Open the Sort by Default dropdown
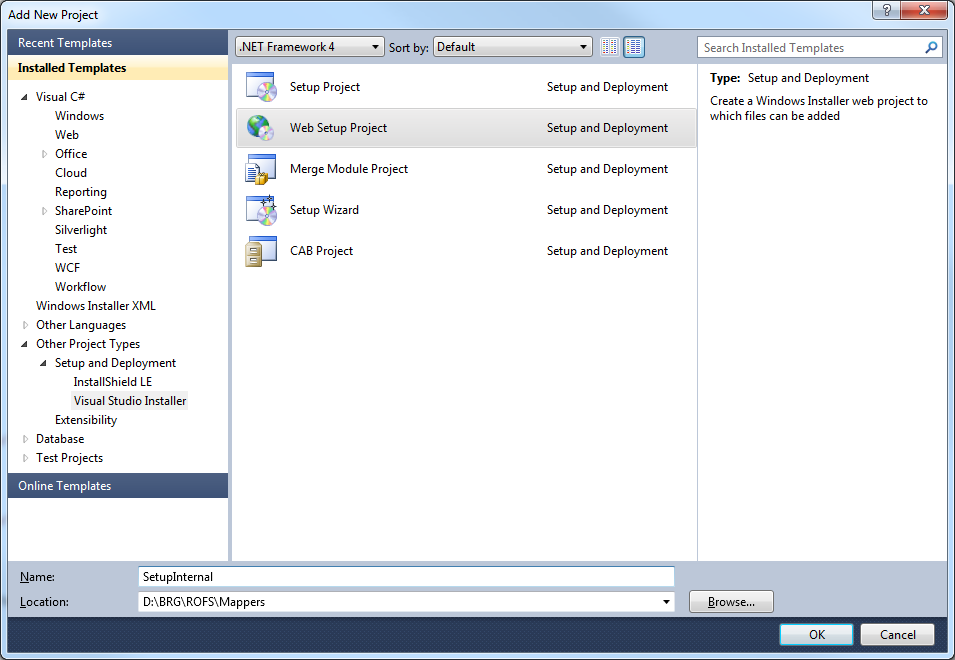955x660 pixels. coord(512,47)
